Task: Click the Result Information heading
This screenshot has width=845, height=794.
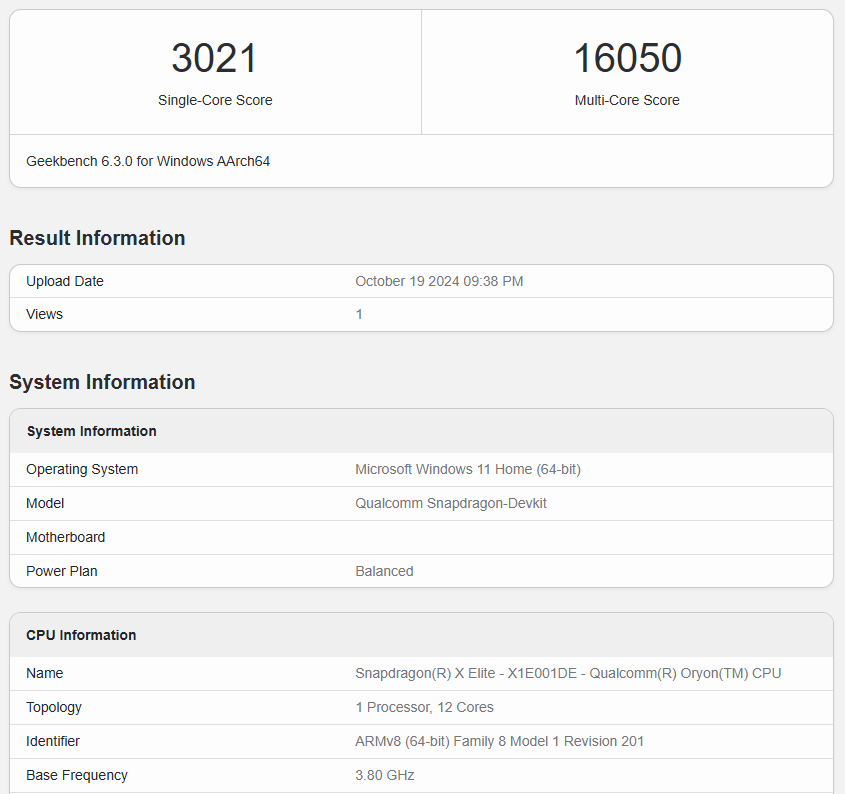Action: [96, 238]
